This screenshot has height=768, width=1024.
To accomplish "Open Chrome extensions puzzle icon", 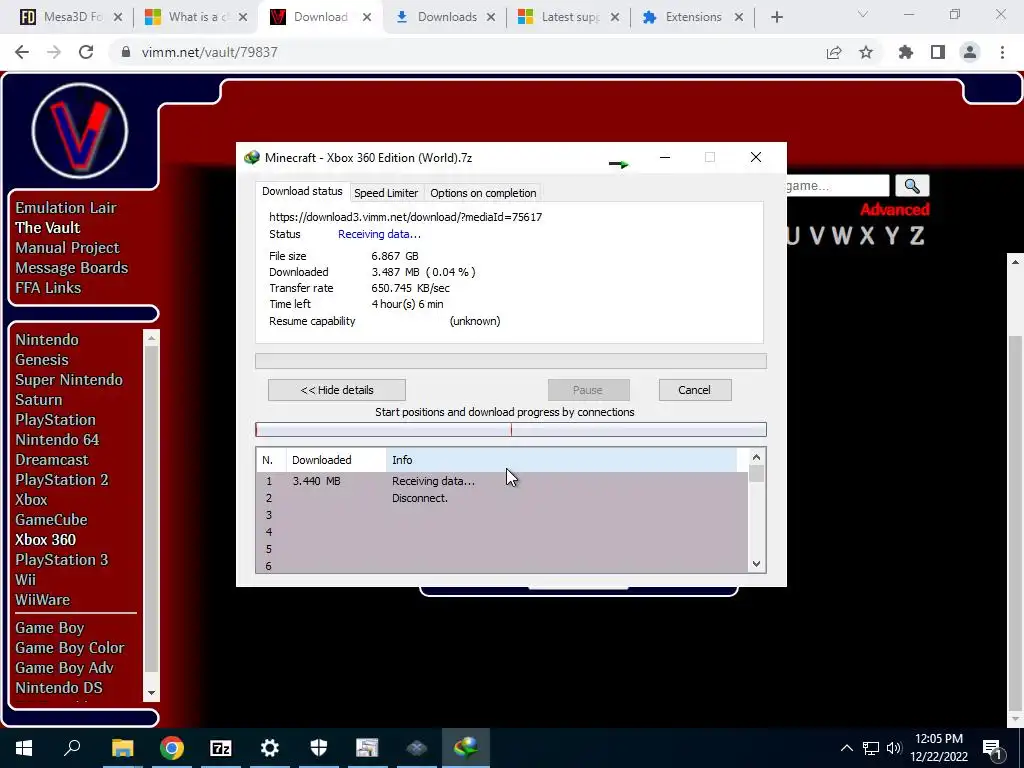I will [x=906, y=52].
